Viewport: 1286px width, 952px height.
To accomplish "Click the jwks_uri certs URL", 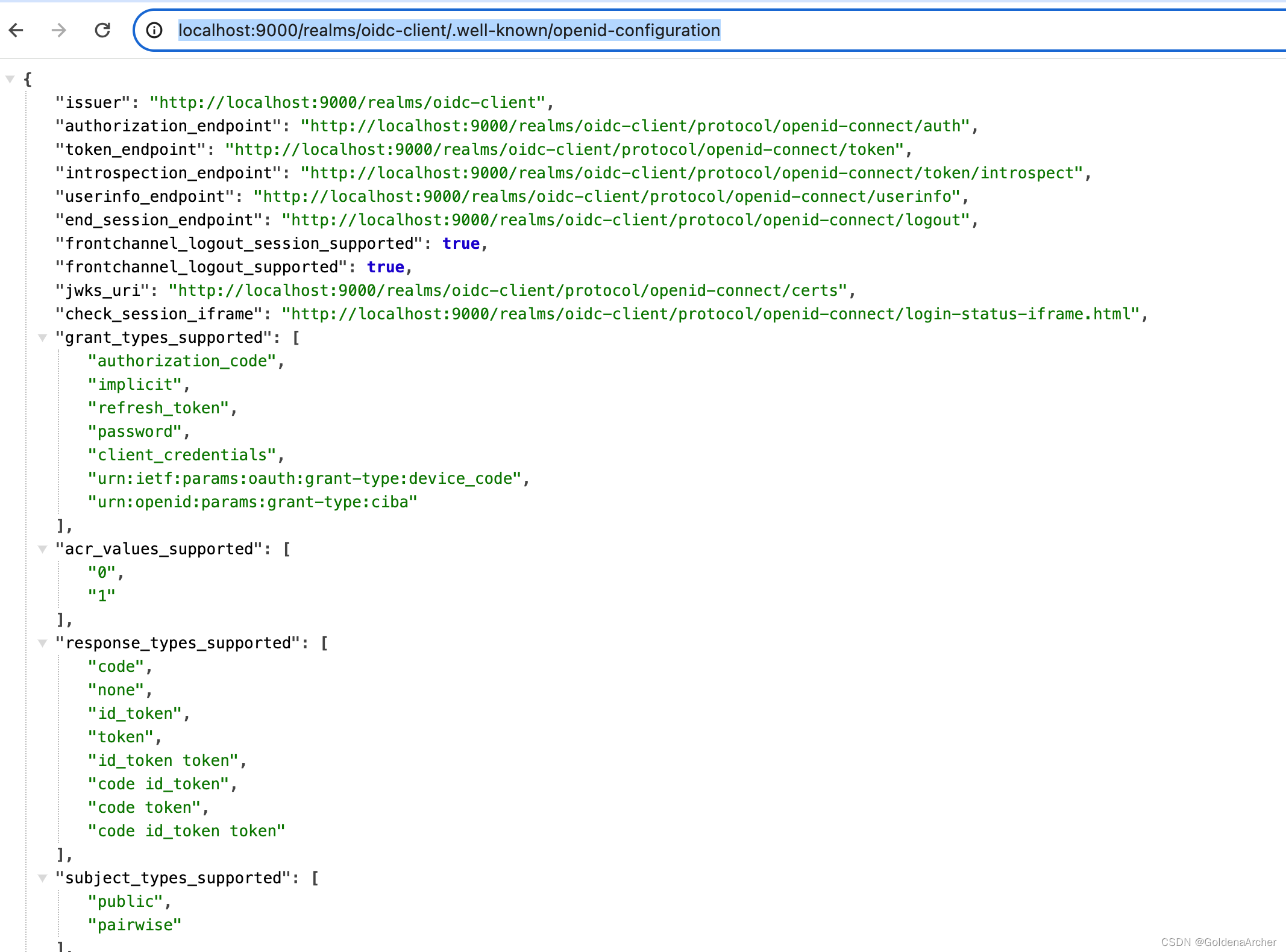I will pos(507,290).
